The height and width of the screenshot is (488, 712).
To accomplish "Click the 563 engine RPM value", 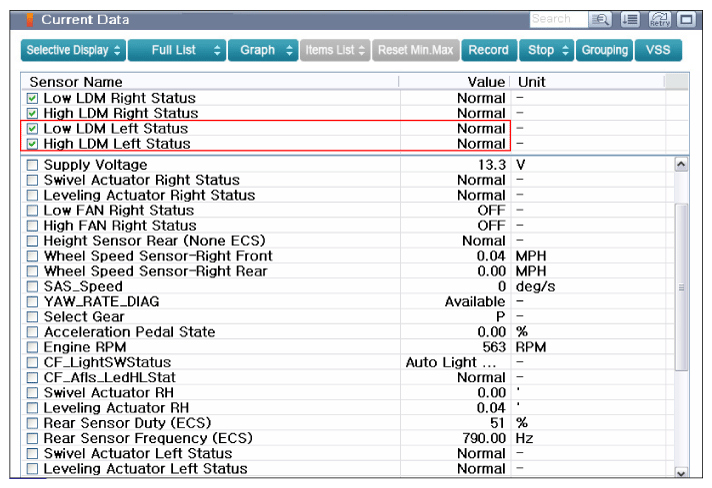I will 494,347.
